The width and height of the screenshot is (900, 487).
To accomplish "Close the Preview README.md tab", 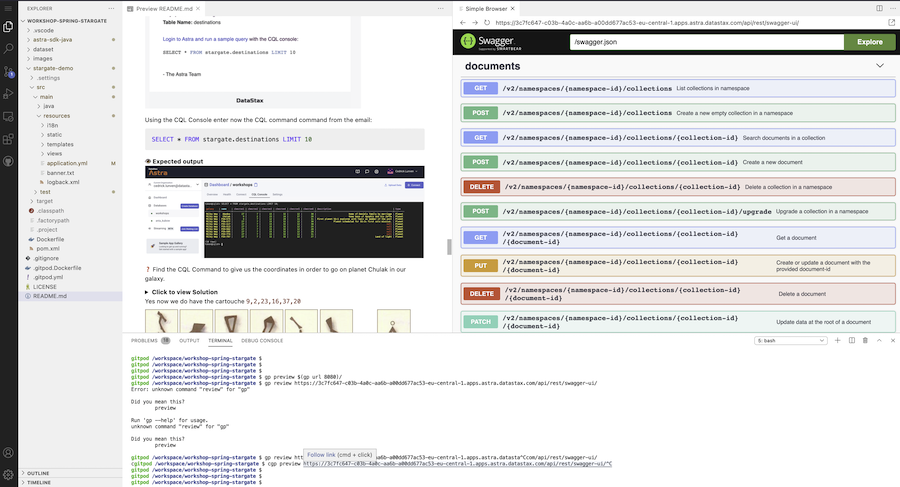I will [198, 9].
